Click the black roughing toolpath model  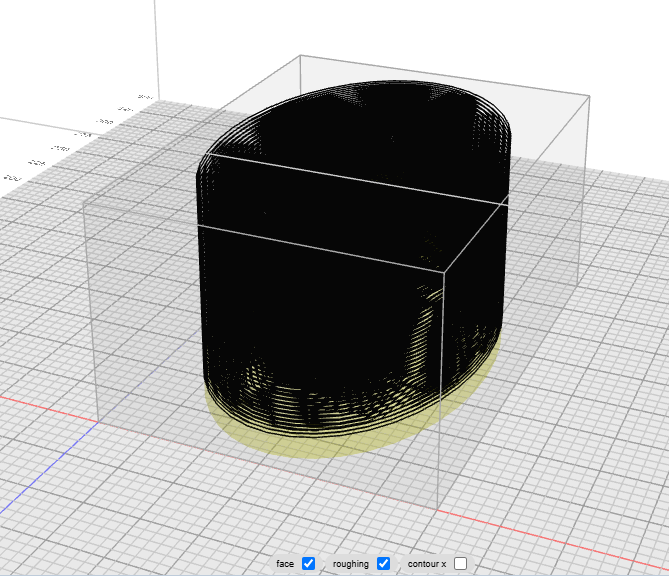click(x=353, y=259)
